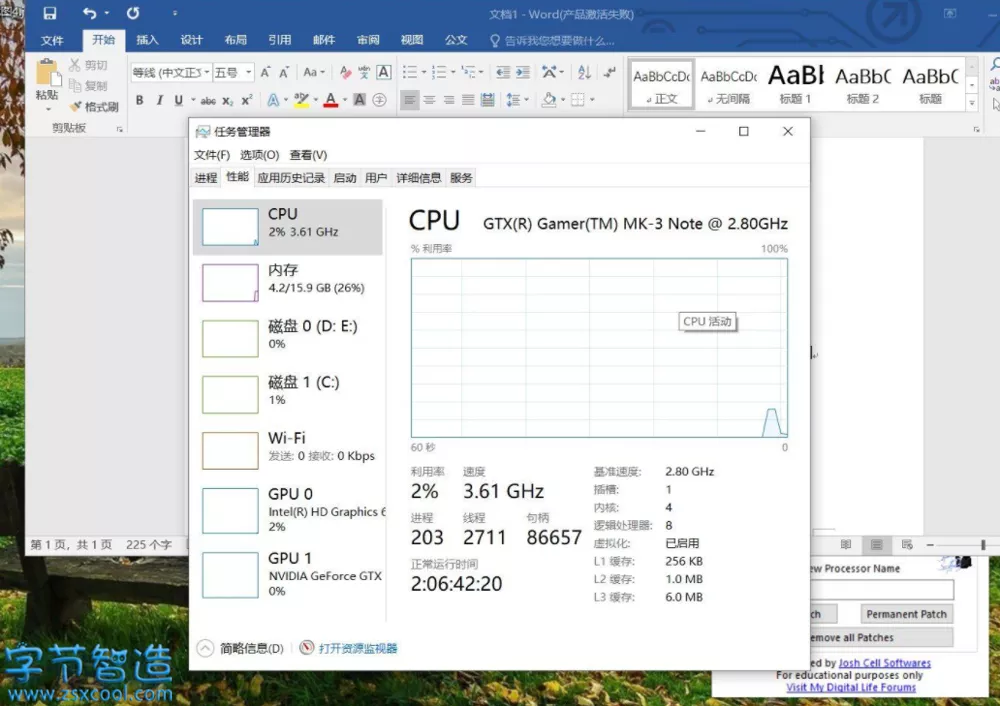
Task: Open the font name dropdown
Action: point(207,73)
